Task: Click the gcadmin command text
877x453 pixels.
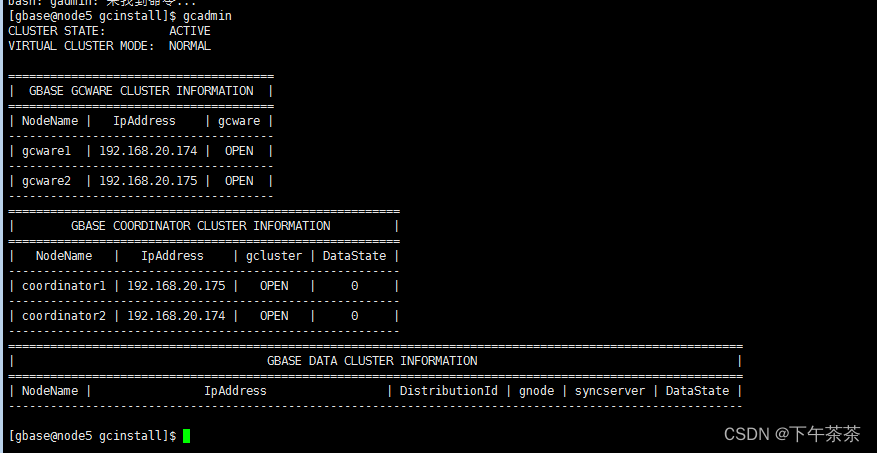Action: click(x=207, y=17)
